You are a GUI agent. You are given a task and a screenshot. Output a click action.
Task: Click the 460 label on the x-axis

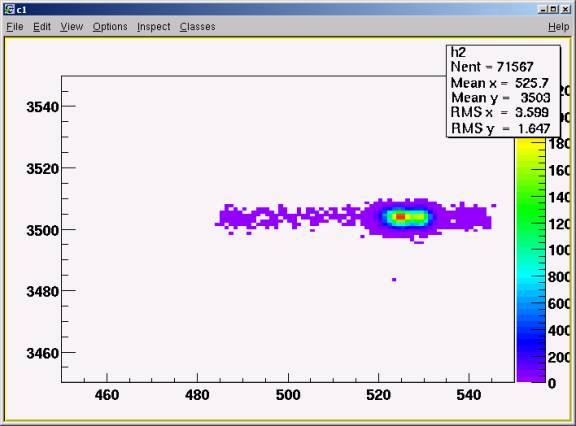coord(107,395)
